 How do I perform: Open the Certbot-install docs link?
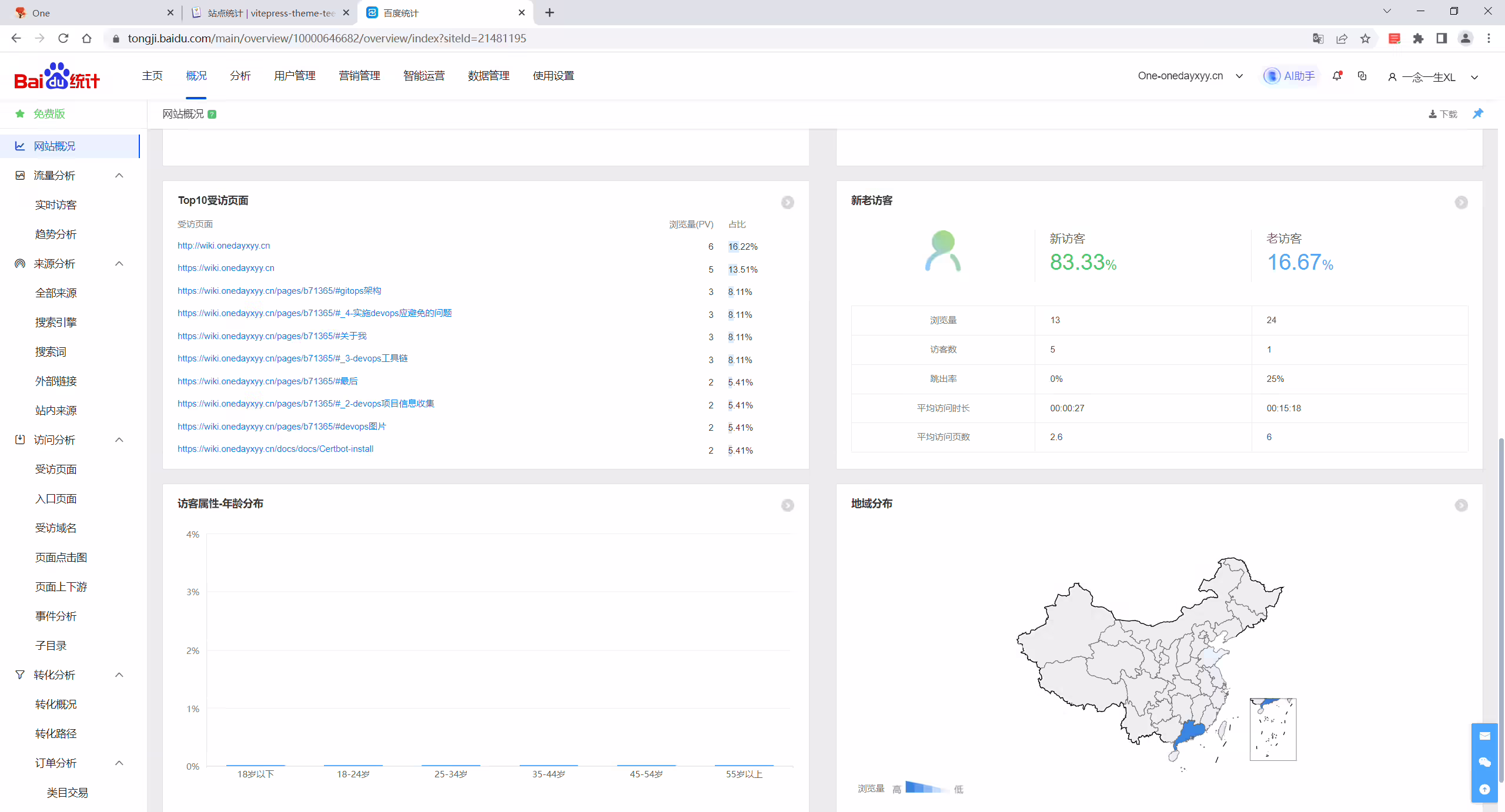[x=276, y=449]
